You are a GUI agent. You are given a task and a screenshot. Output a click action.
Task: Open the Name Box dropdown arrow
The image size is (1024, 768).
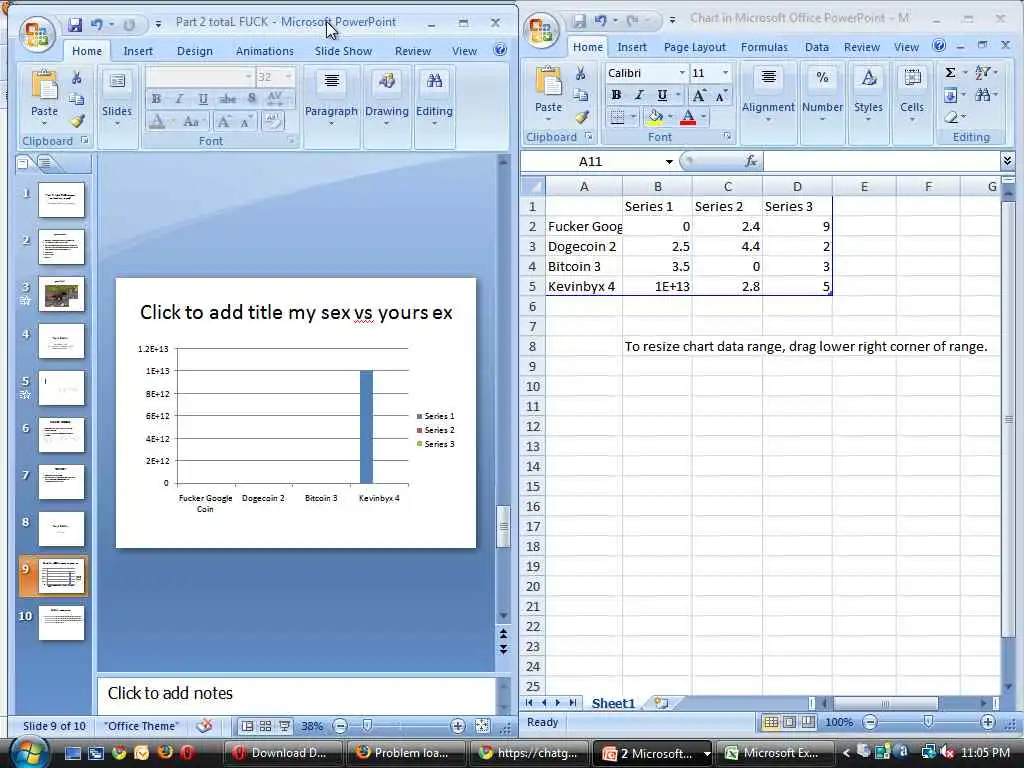[669, 161]
